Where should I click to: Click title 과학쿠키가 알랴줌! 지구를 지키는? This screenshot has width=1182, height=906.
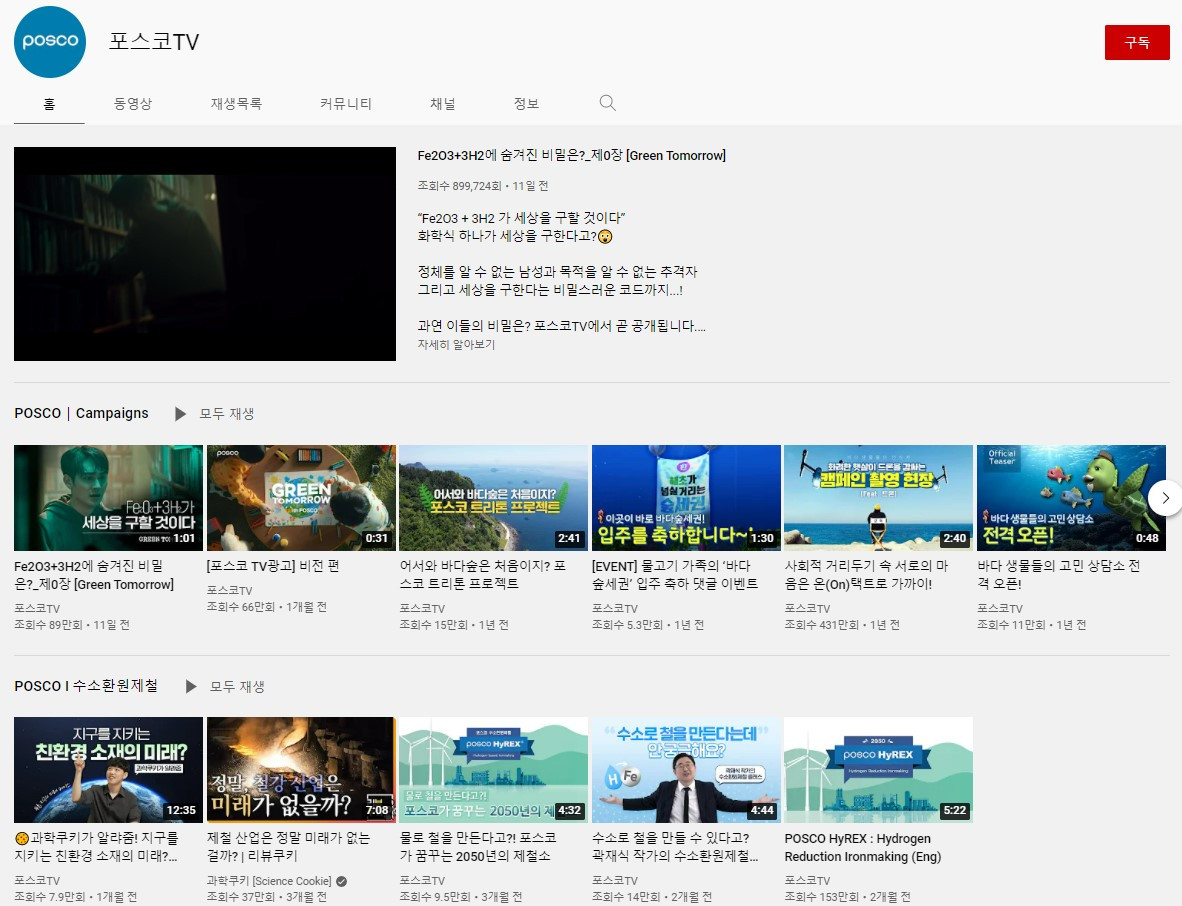tap(96, 846)
